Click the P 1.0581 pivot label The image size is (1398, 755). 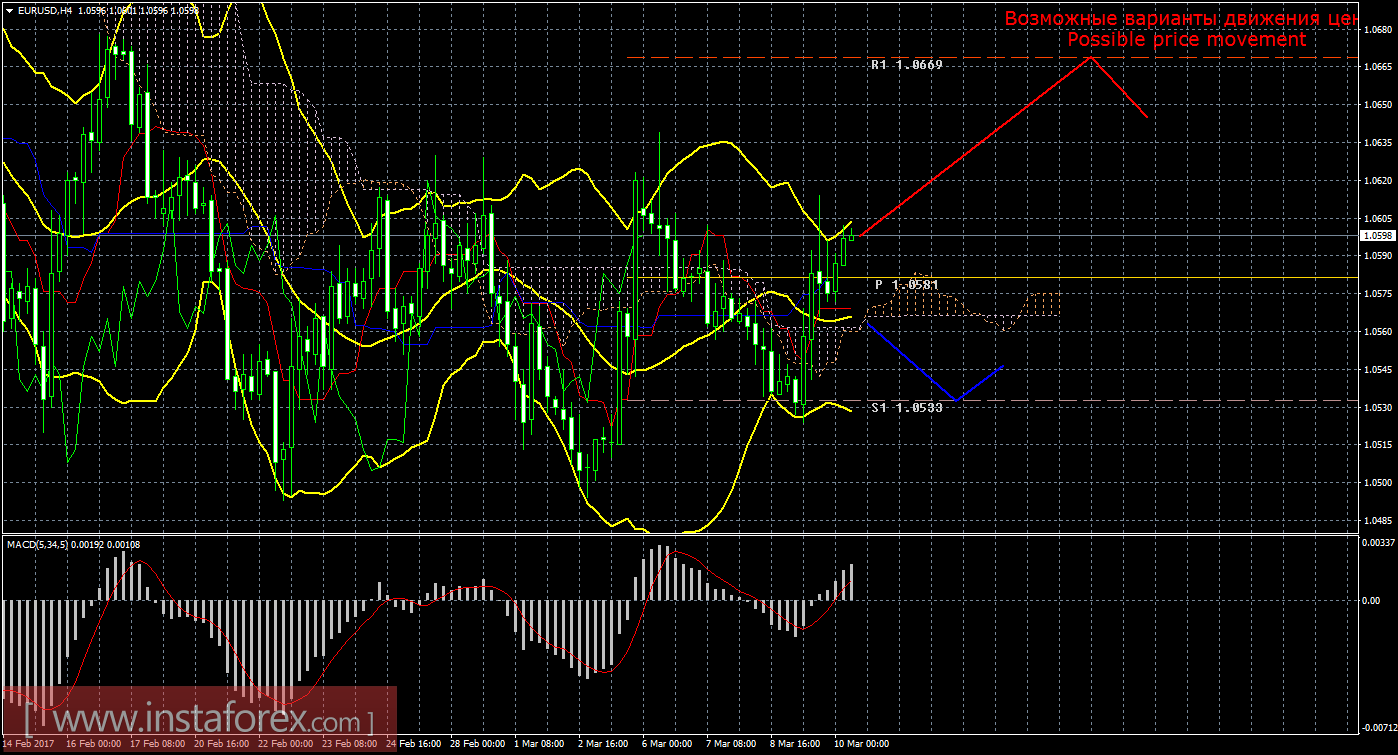(x=907, y=285)
